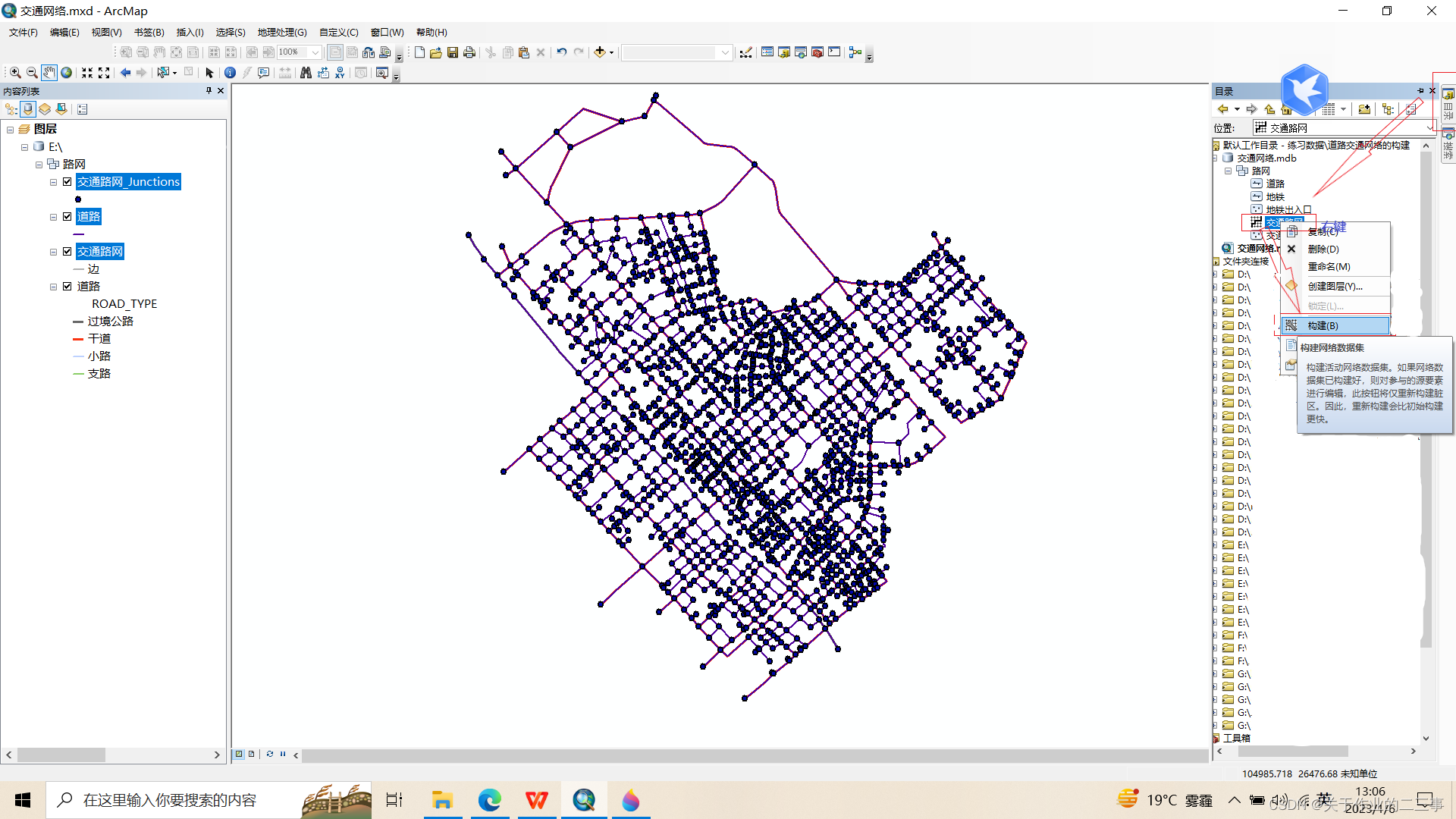Click 重命名(M) in the context menu
This screenshot has height=819, width=1456.
pos(1329,267)
